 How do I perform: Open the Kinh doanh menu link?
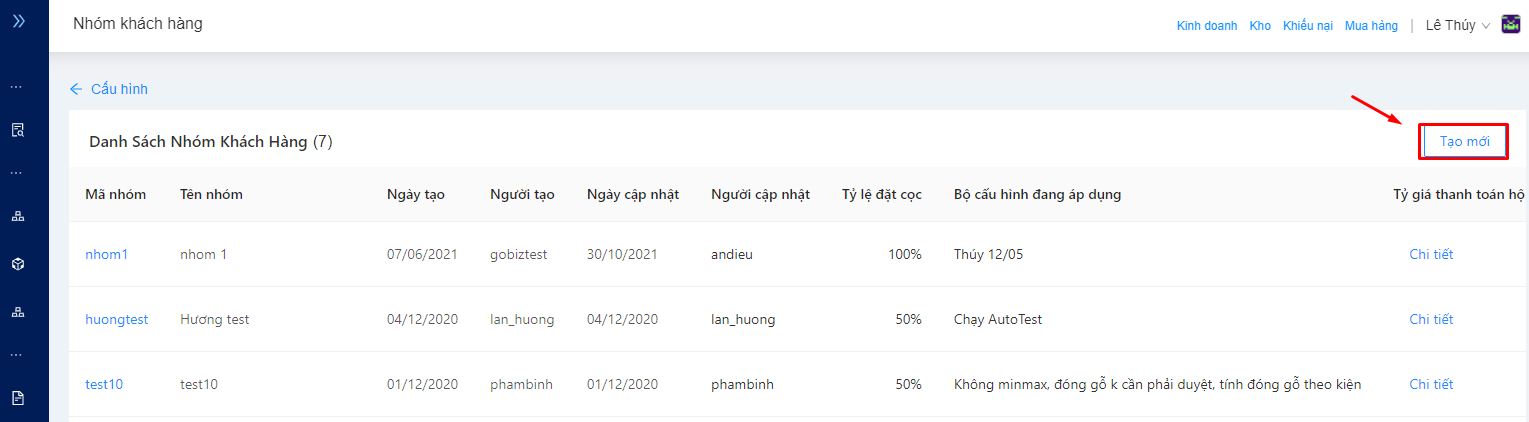coord(1207,26)
